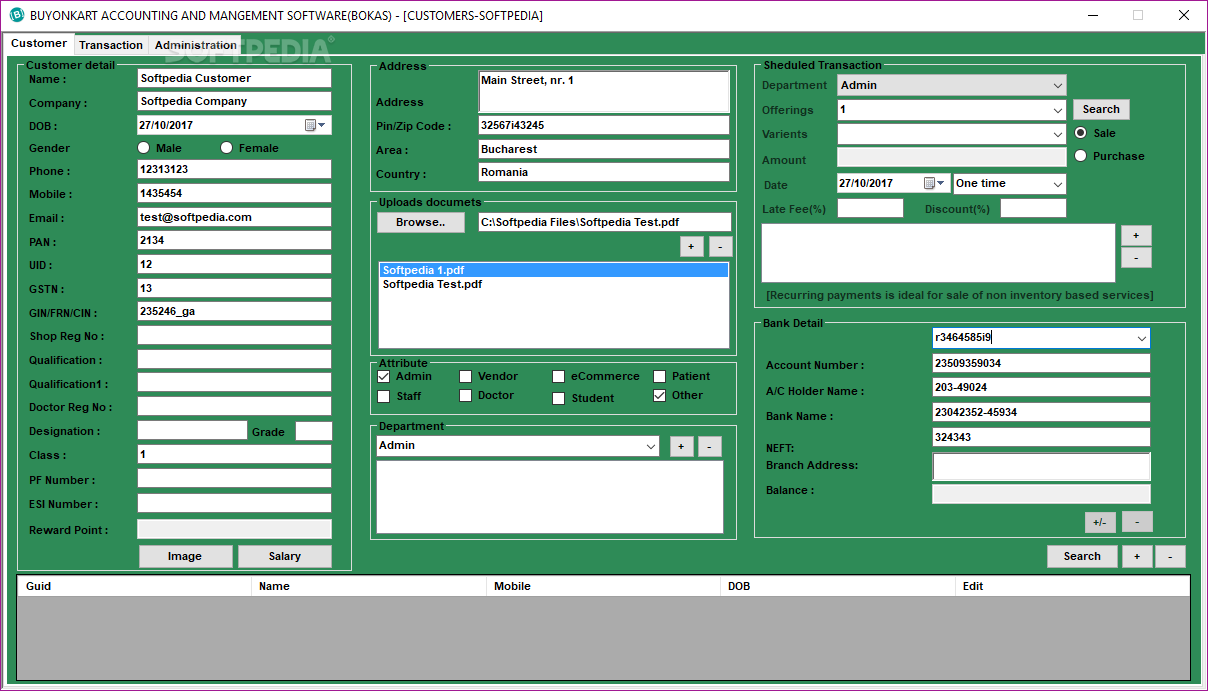Click the bottom Search button
The width and height of the screenshot is (1208, 691).
tap(1082, 556)
